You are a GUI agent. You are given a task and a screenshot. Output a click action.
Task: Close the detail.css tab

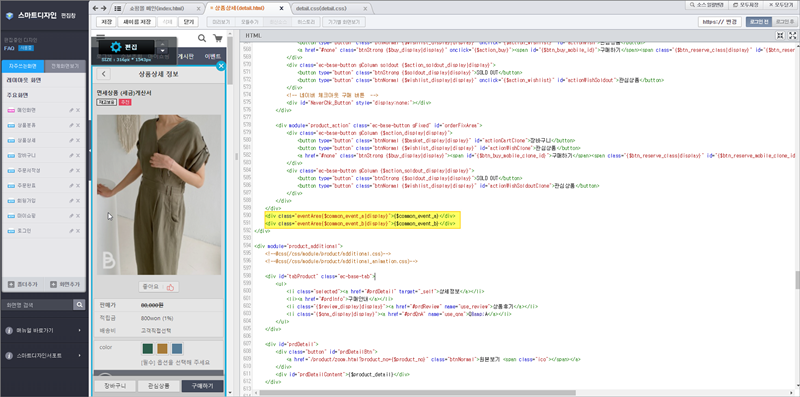coord(365,9)
